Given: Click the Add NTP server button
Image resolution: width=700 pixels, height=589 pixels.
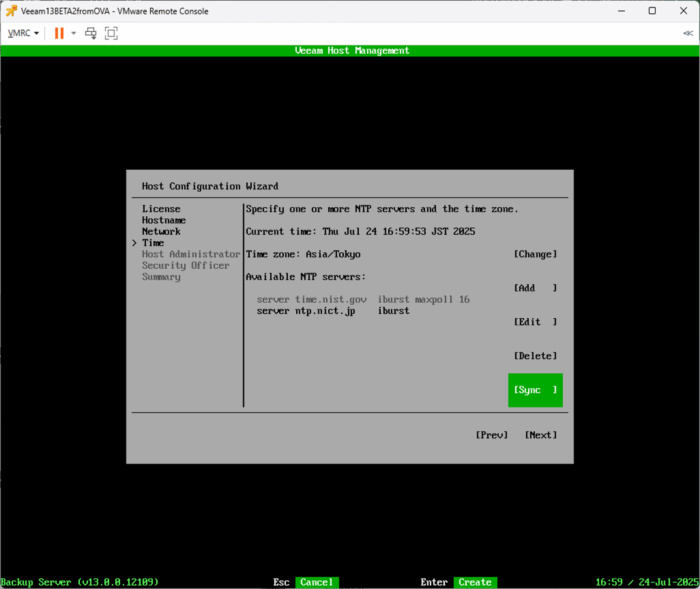Looking at the screenshot, I should tap(535, 288).
